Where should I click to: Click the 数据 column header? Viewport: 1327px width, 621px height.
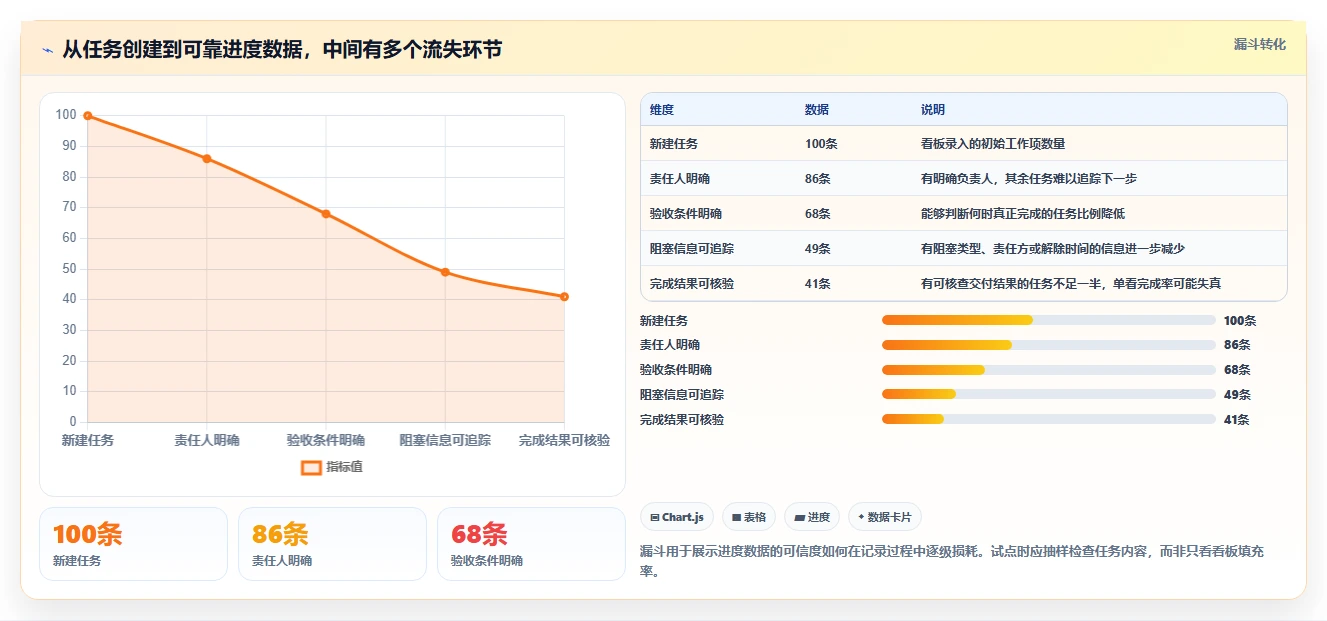click(x=817, y=110)
